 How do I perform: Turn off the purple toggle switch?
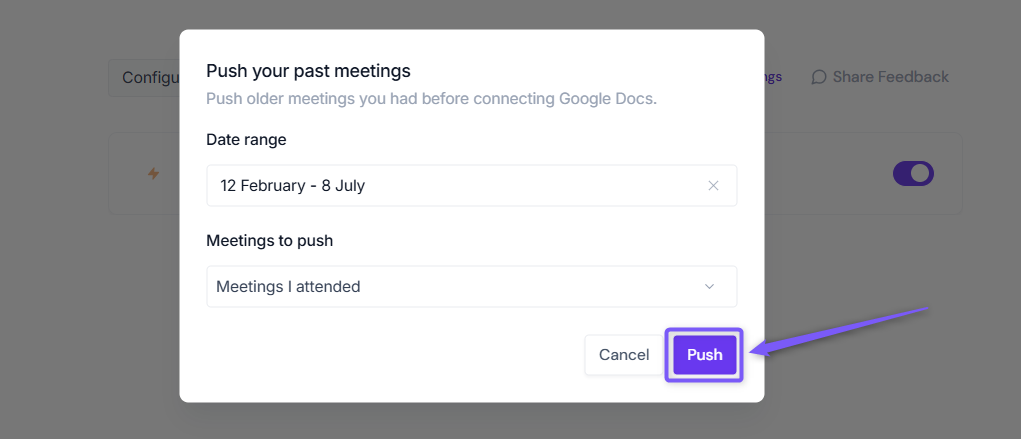[x=913, y=174]
